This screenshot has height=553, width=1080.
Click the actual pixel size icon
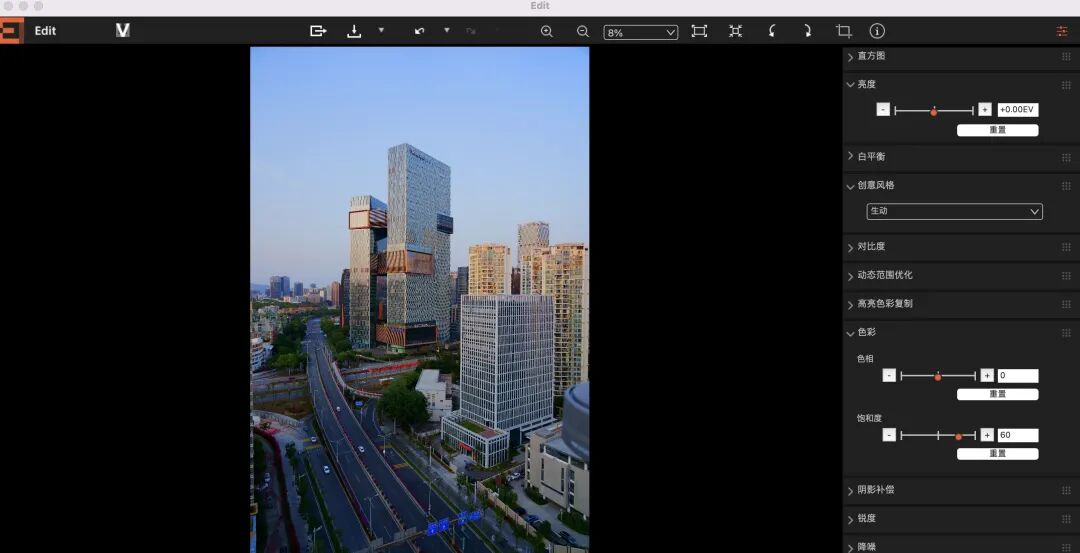coord(736,31)
